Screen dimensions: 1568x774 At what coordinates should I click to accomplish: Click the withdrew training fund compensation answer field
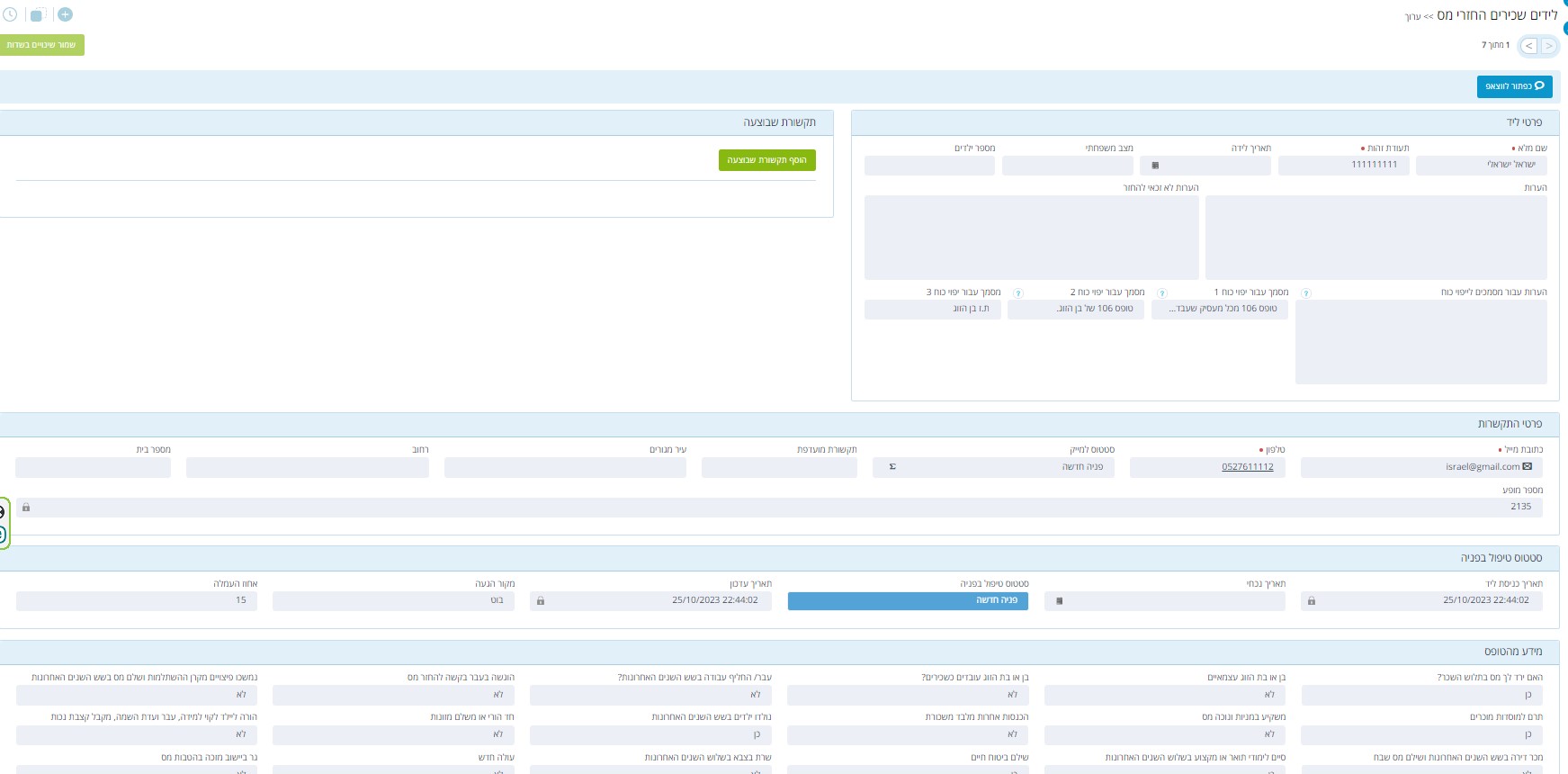click(137, 695)
